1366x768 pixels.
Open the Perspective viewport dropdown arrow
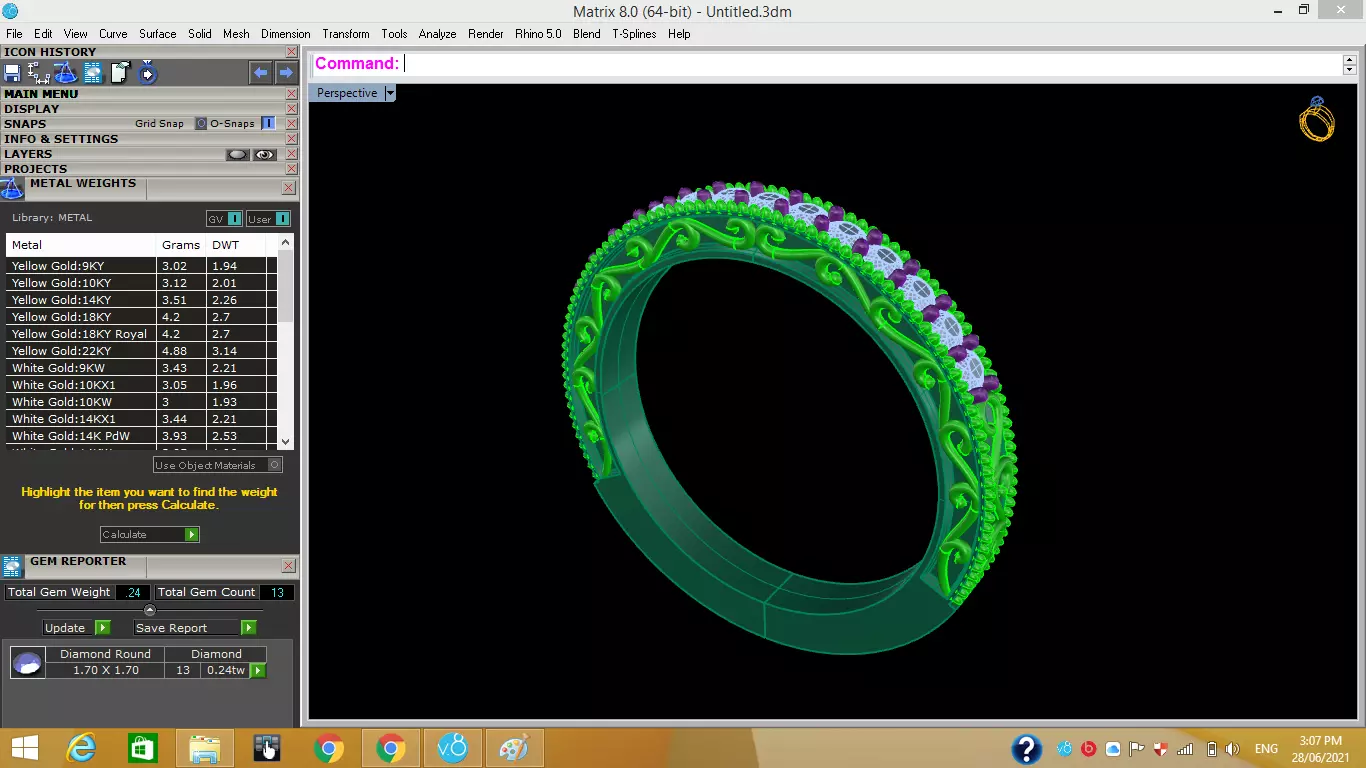pyautogui.click(x=390, y=93)
